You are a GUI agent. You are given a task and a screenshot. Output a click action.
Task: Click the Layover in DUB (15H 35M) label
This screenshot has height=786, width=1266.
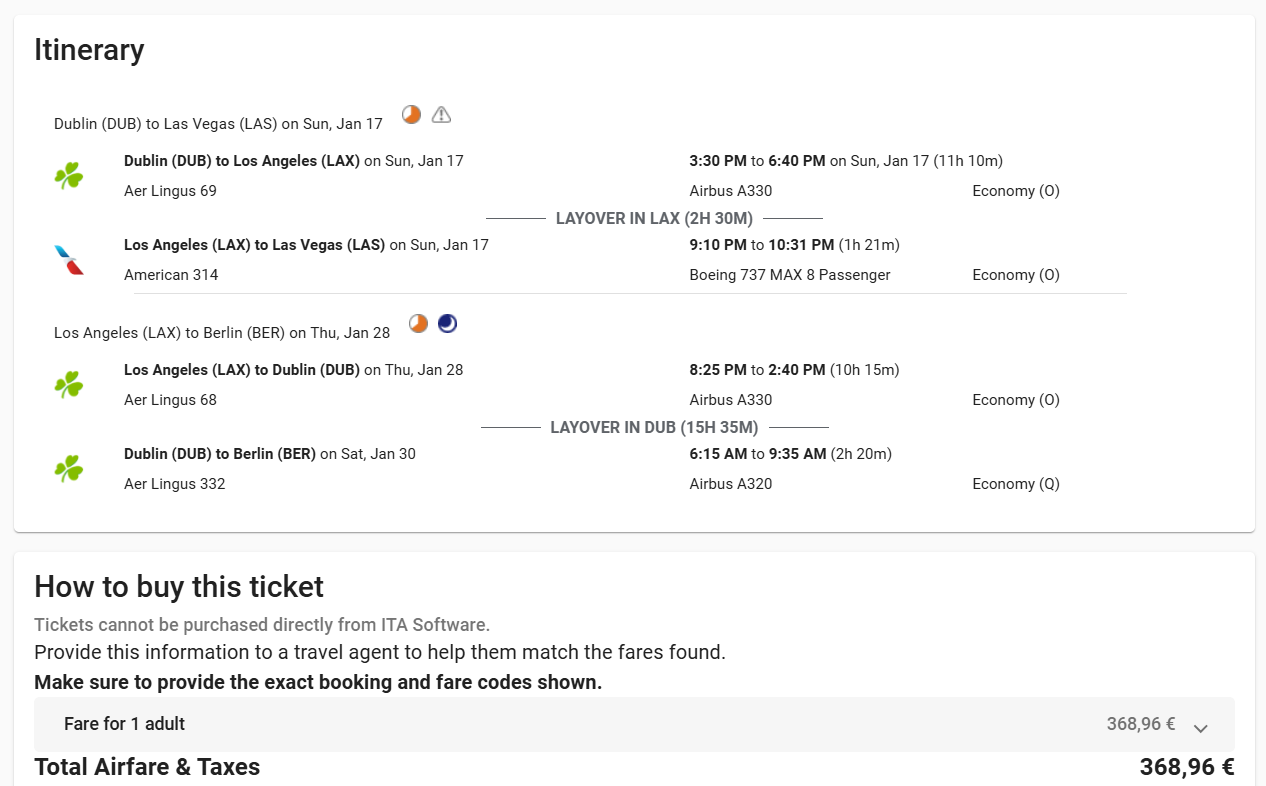pos(654,427)
